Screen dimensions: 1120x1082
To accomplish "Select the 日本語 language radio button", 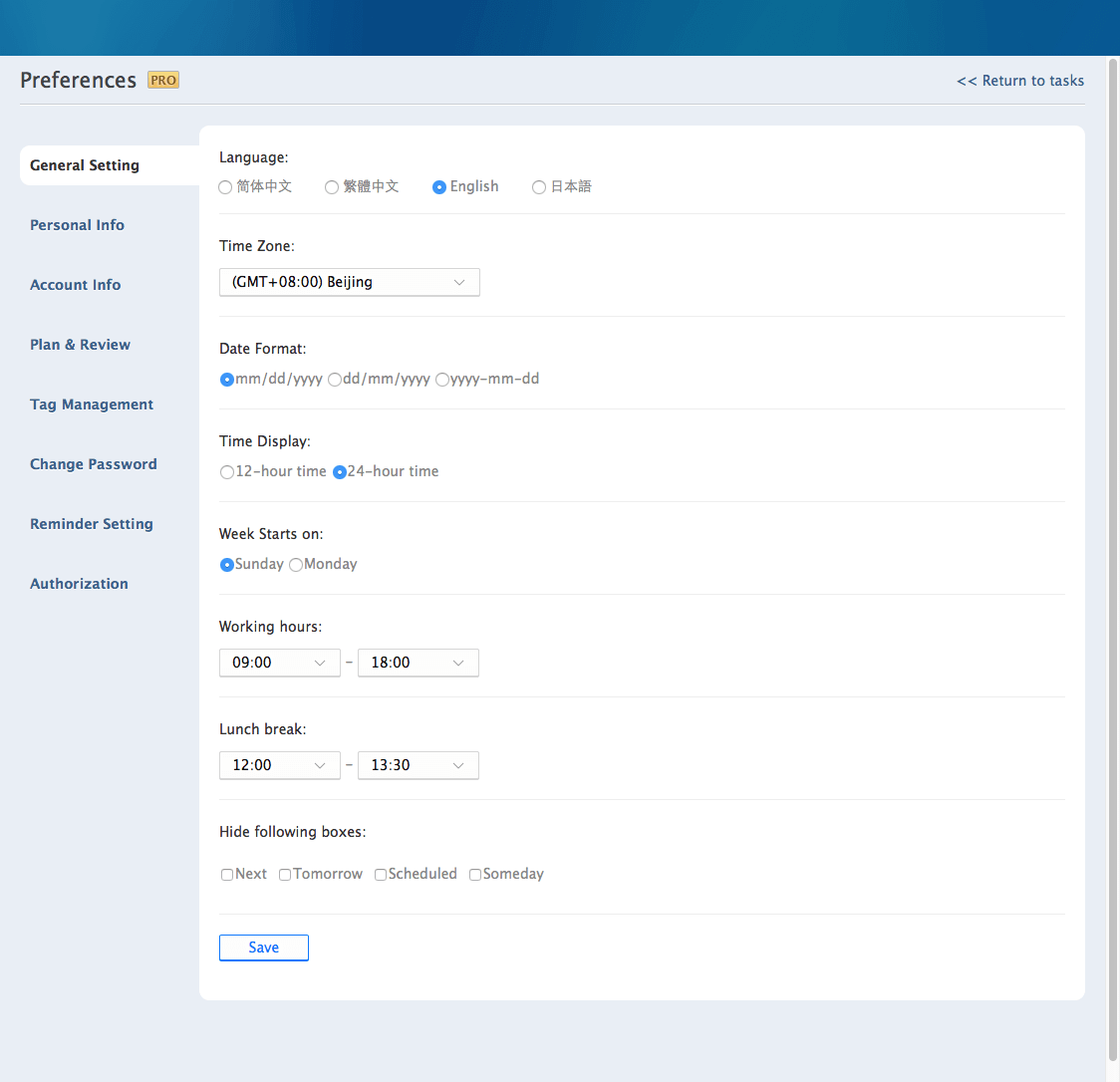I will click(539, 187).
